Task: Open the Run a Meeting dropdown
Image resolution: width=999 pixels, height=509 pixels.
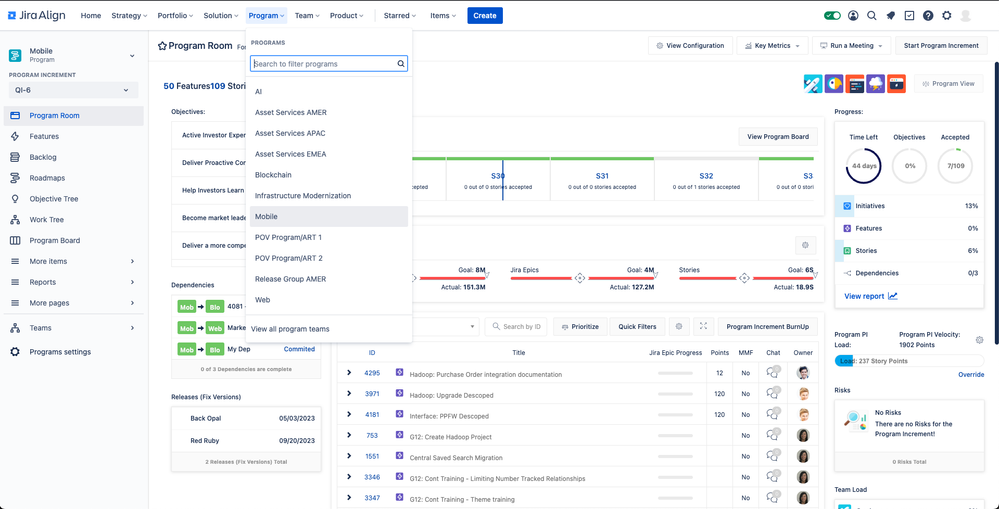Action: [x=851, y=46]
